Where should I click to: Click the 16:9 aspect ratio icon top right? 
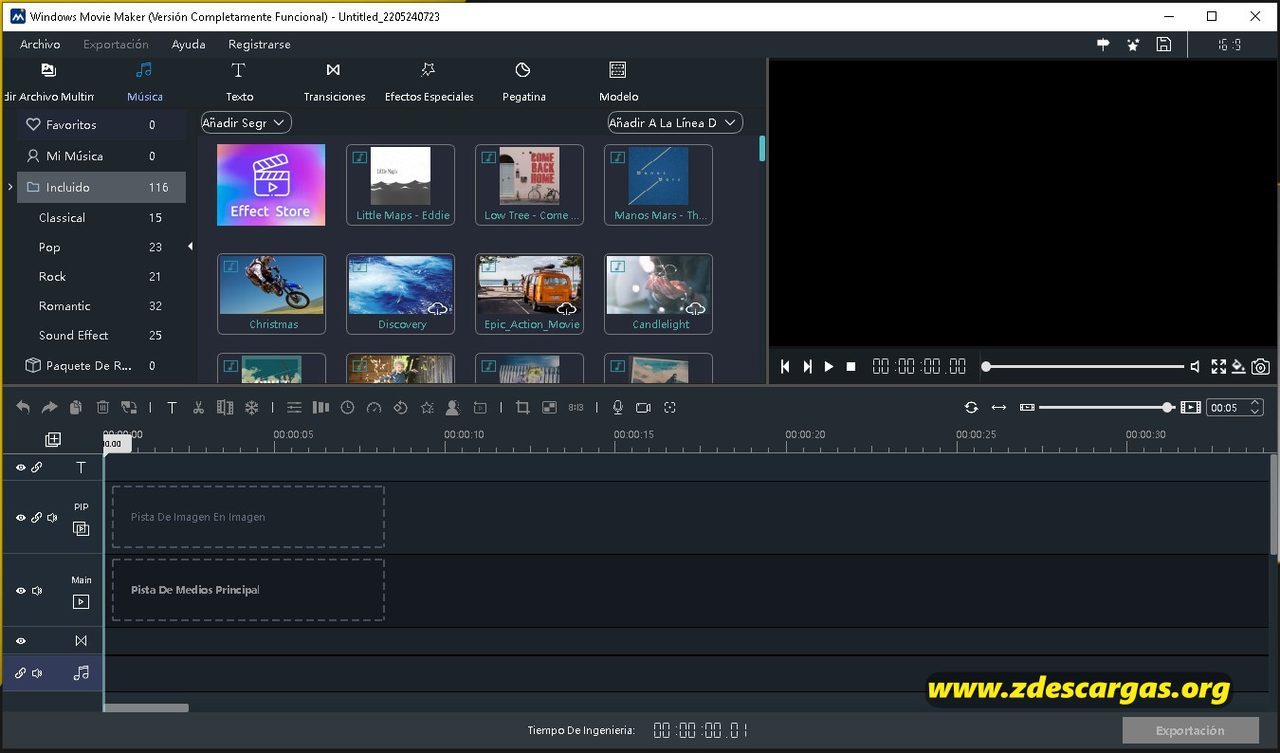1228,44
